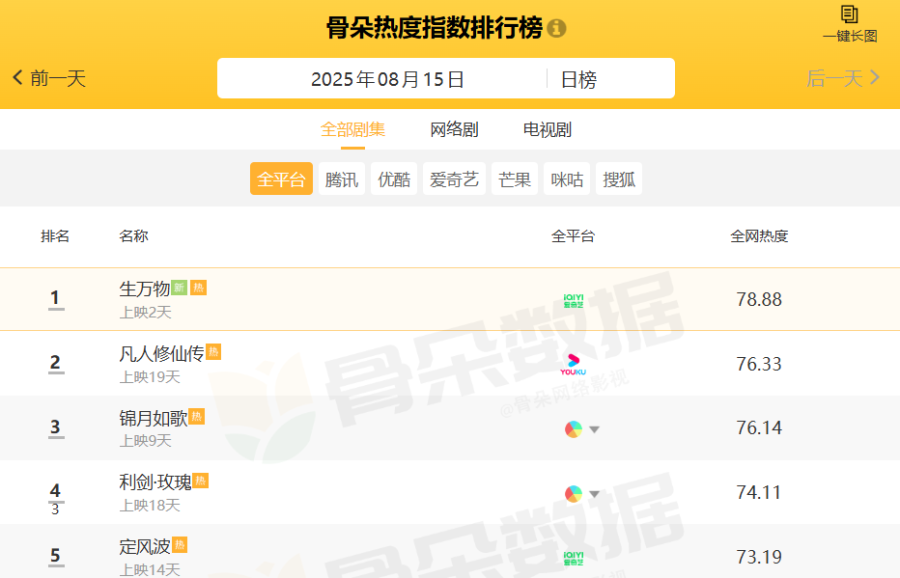Click the iQIYI logo for 生万物
This screenshot has height=578, width=900.
(573, 301)
